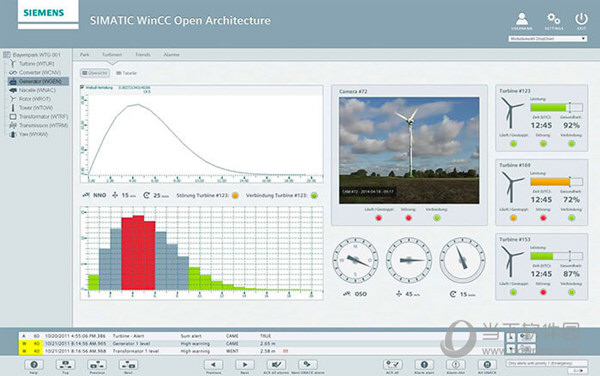Select the Turbine - Alert alarm row
Image resolution: width=600 pixels, height=376 pixels.
click(x=260, y=336)
